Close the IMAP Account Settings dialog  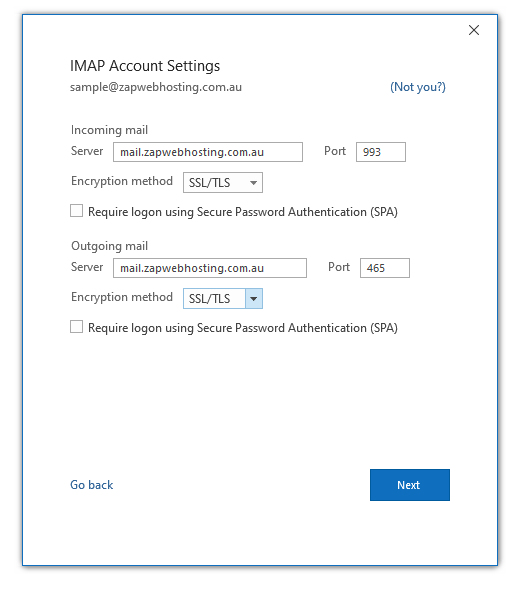click(x=474, y=30)
